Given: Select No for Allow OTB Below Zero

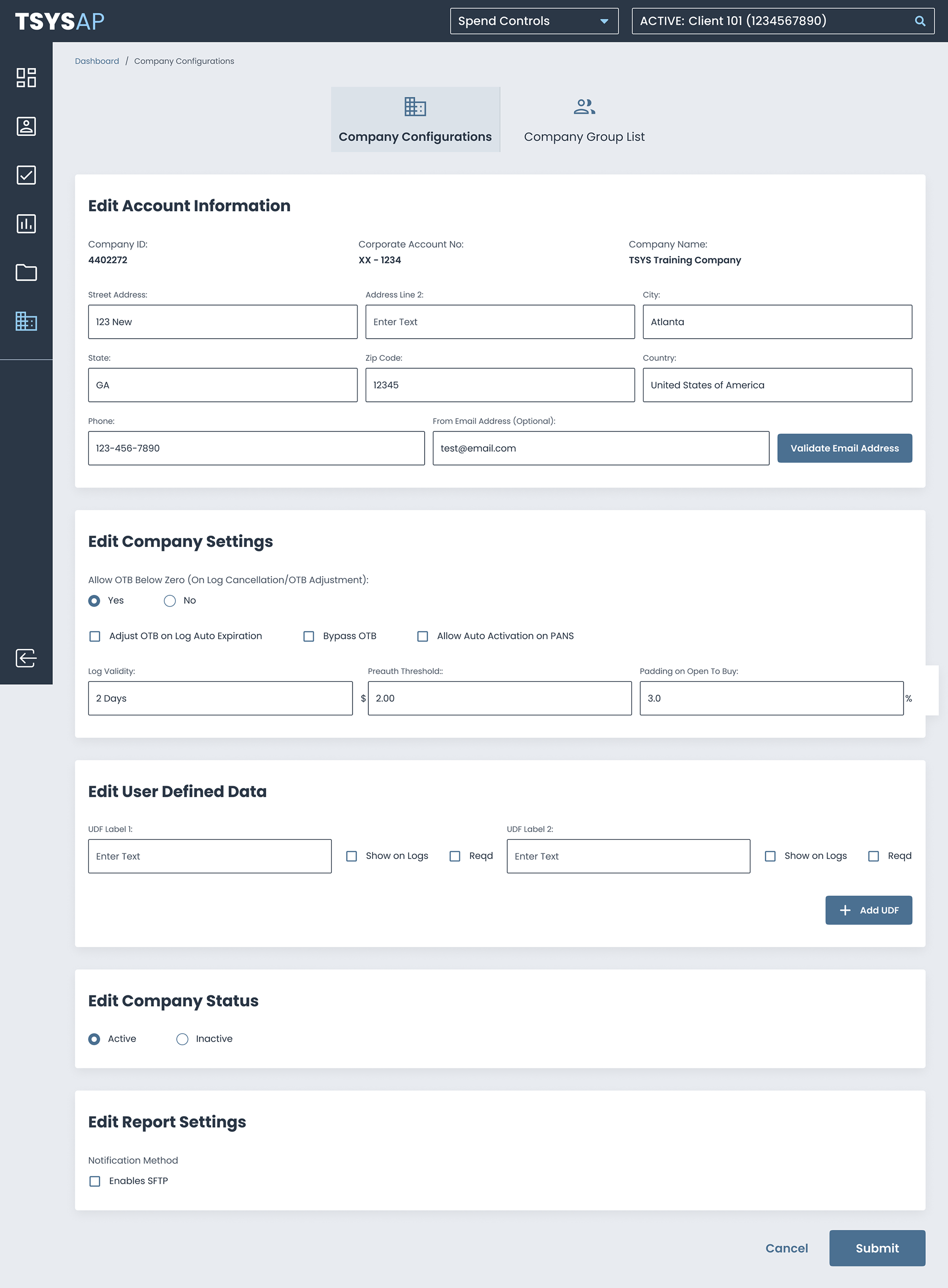Looking at the screenshot, I should tap(170, 601).
